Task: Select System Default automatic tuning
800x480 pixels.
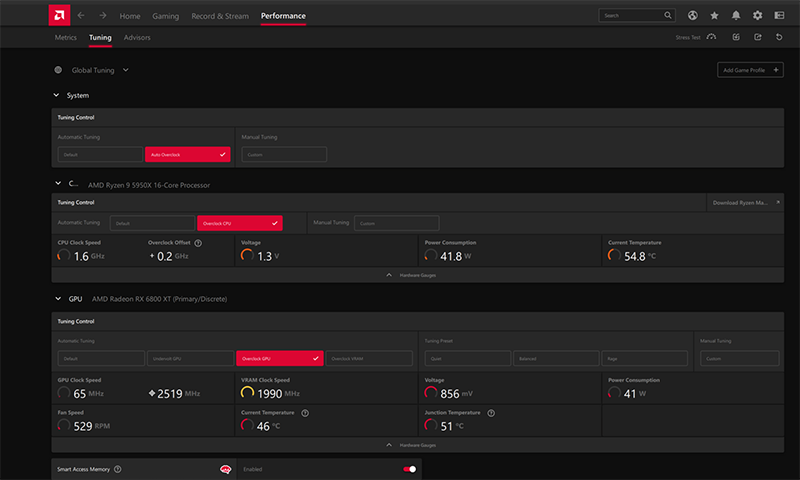Action: pyautogui.click(x=100, y=155)
